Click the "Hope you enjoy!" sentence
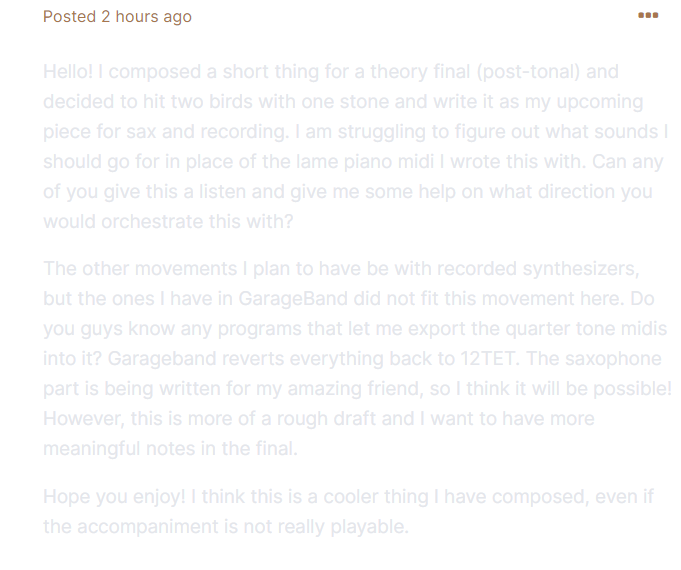 (114, 497)
